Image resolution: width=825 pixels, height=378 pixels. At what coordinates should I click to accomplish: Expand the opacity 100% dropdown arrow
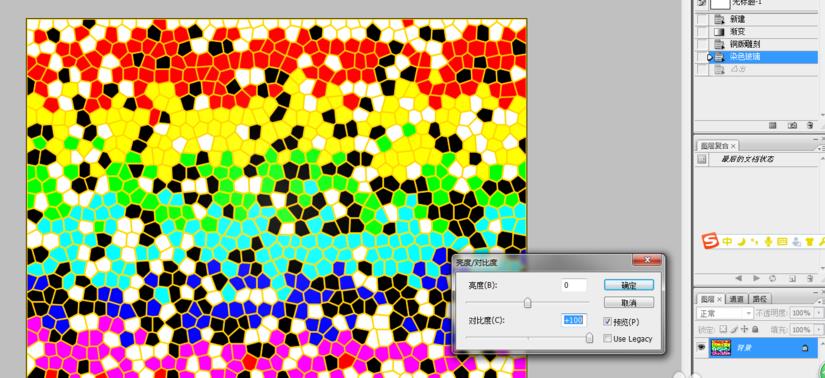click(x=819, y=313)
